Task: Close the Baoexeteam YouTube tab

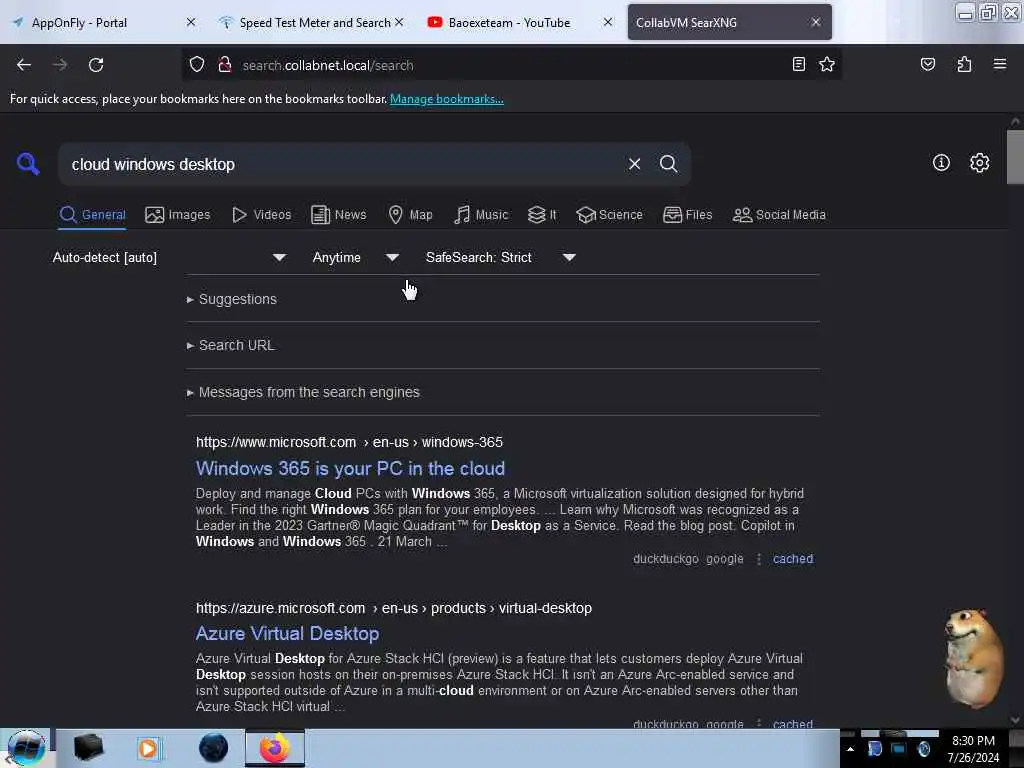Action: [607, 22]
